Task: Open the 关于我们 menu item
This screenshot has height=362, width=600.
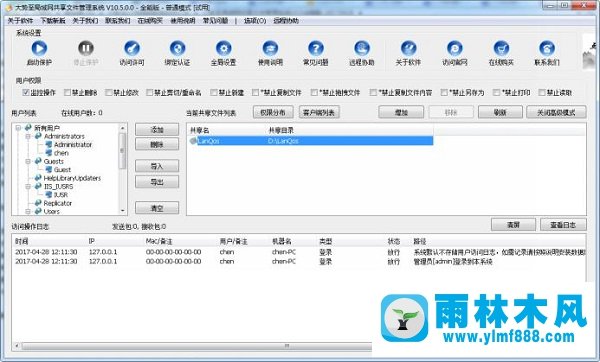Action: pyautogui.click(x=85, y=21)
